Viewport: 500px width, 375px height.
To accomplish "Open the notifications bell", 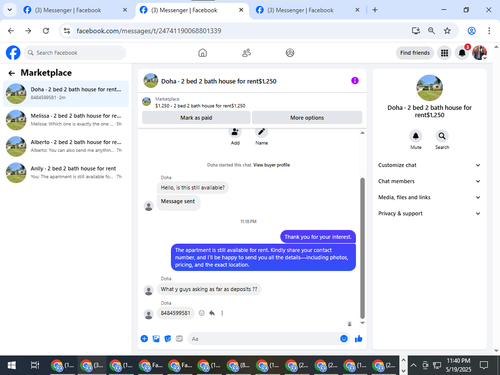I will point(462,53).
